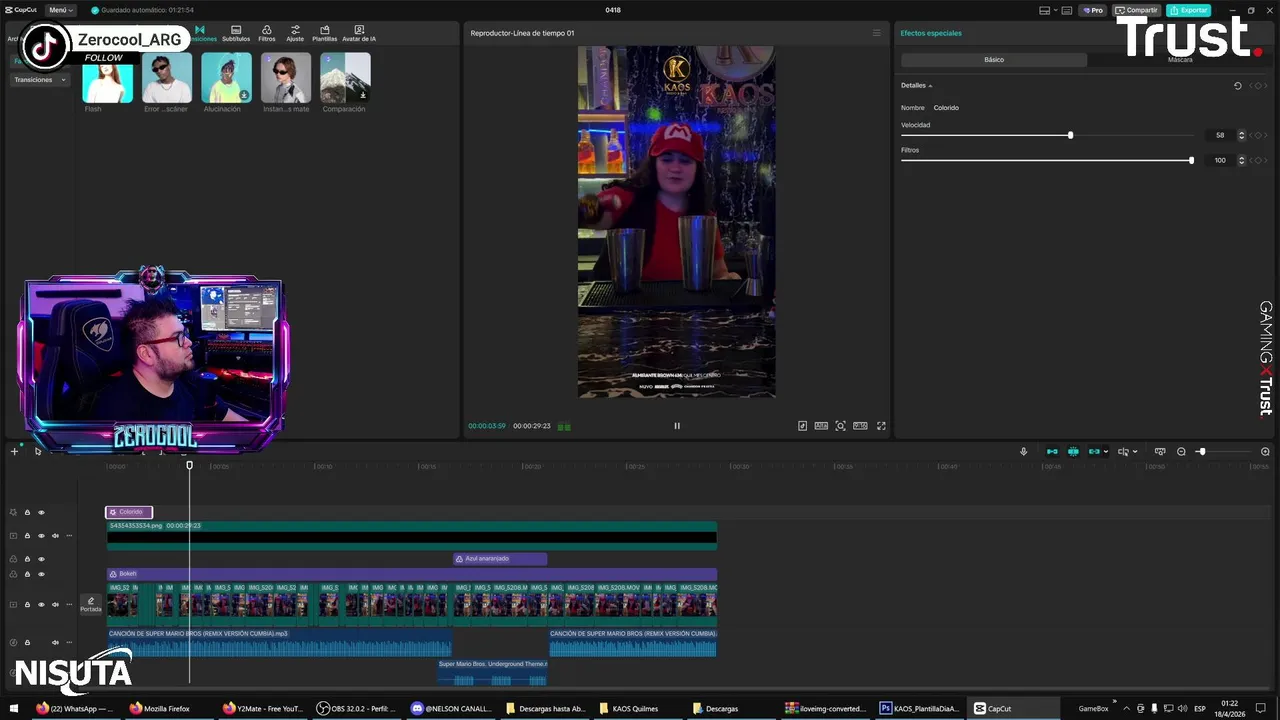This screenshot has height=720, width=1280.
Task: Switch to the Básico tab
Action: click(994, 60)
